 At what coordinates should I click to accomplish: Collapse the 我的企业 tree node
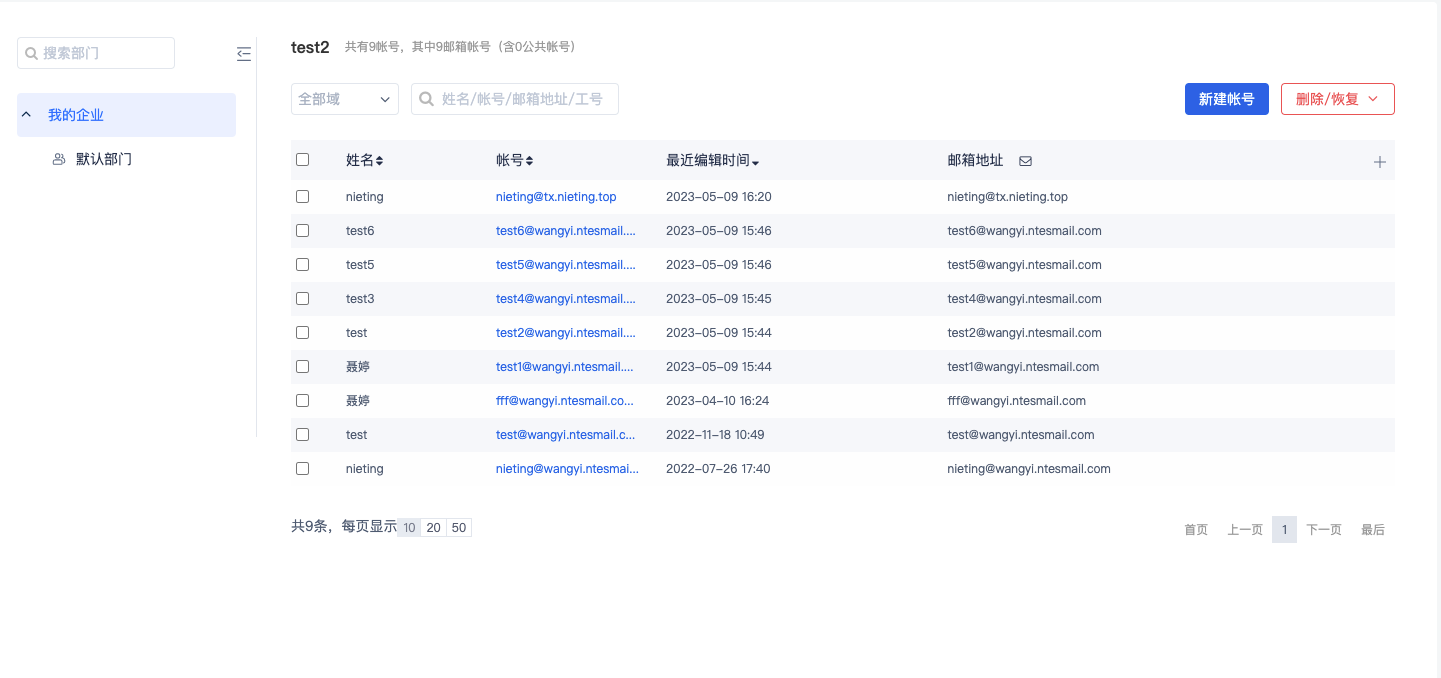tap(27, 115)
